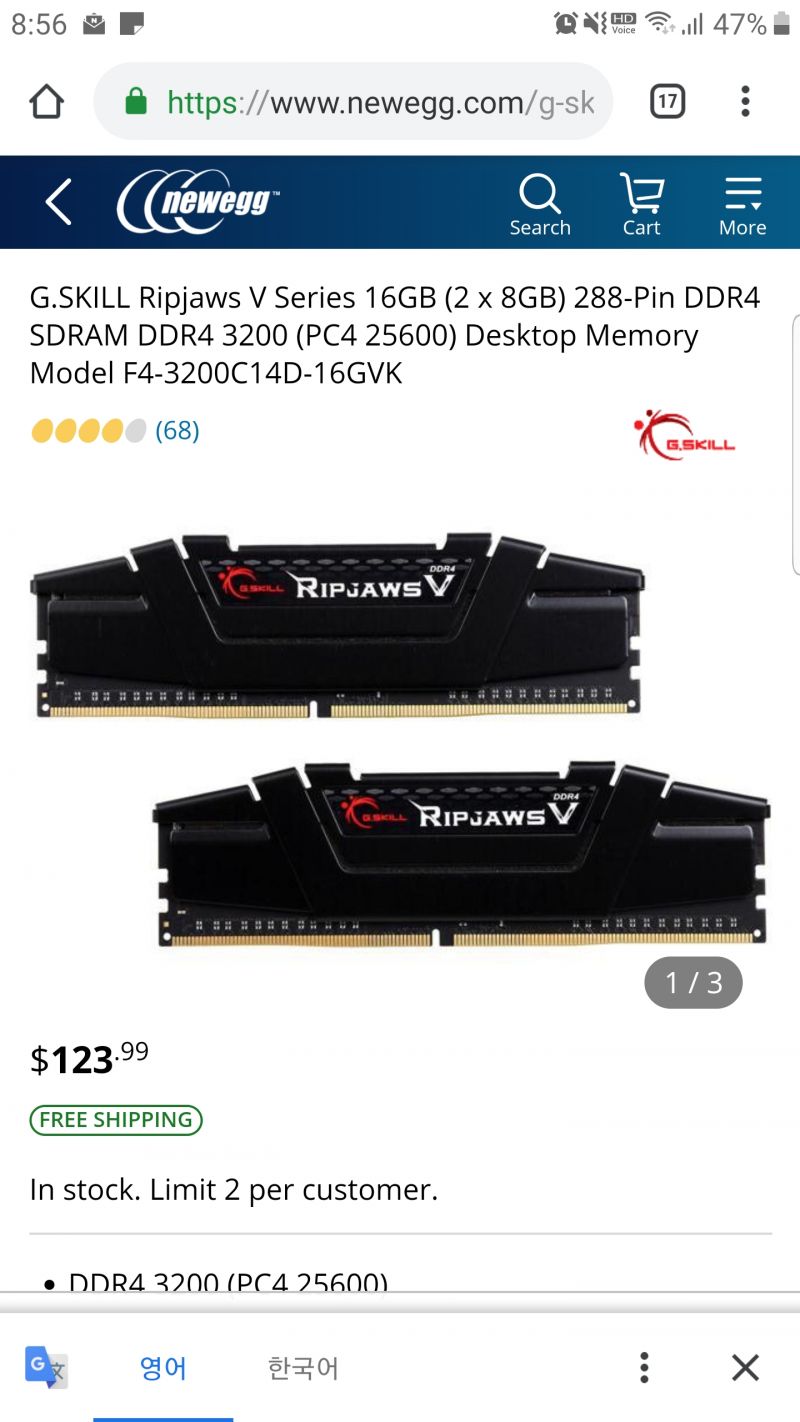This screenshot has width=800, height=1422.
Task: Open the 68 customer reviews link
Action: [177, 431]
